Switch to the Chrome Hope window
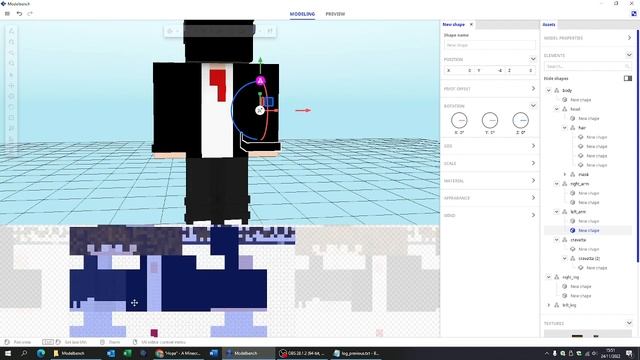Screen dimensions: 640x360 pyautogui.click(x=179, y=353)
